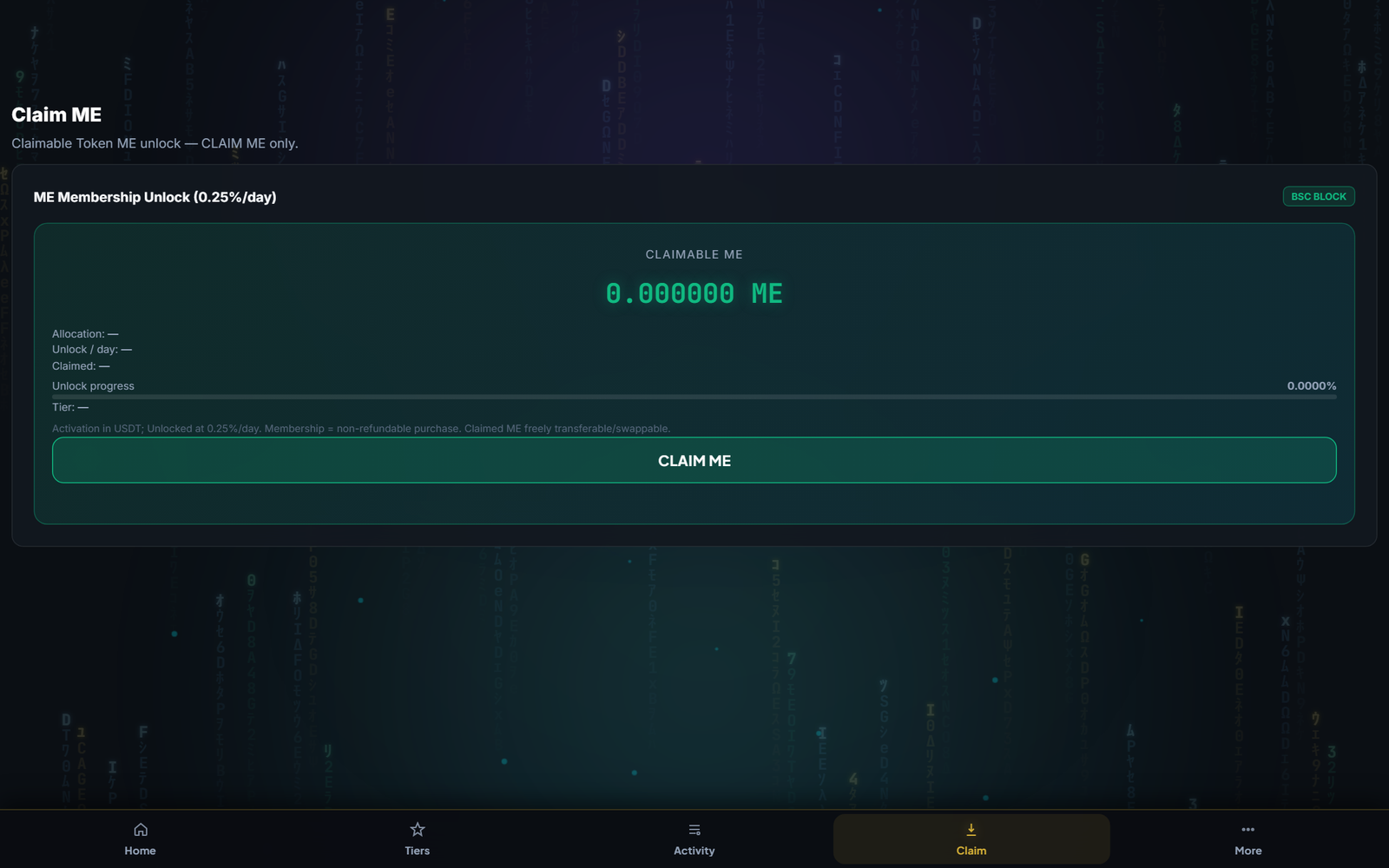Switch to the Tiers tab label

[417, 851]
